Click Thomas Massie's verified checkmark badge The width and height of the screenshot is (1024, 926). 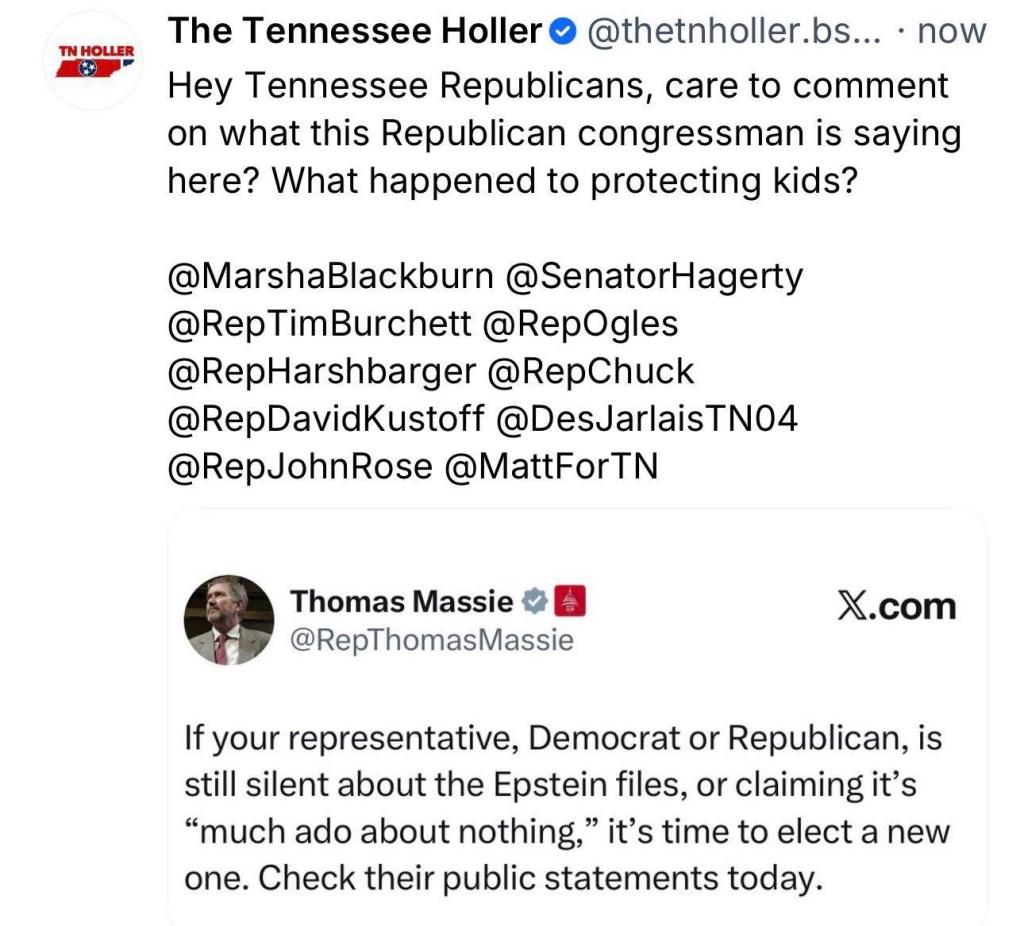pyautogui.click(x=535, y=602)
